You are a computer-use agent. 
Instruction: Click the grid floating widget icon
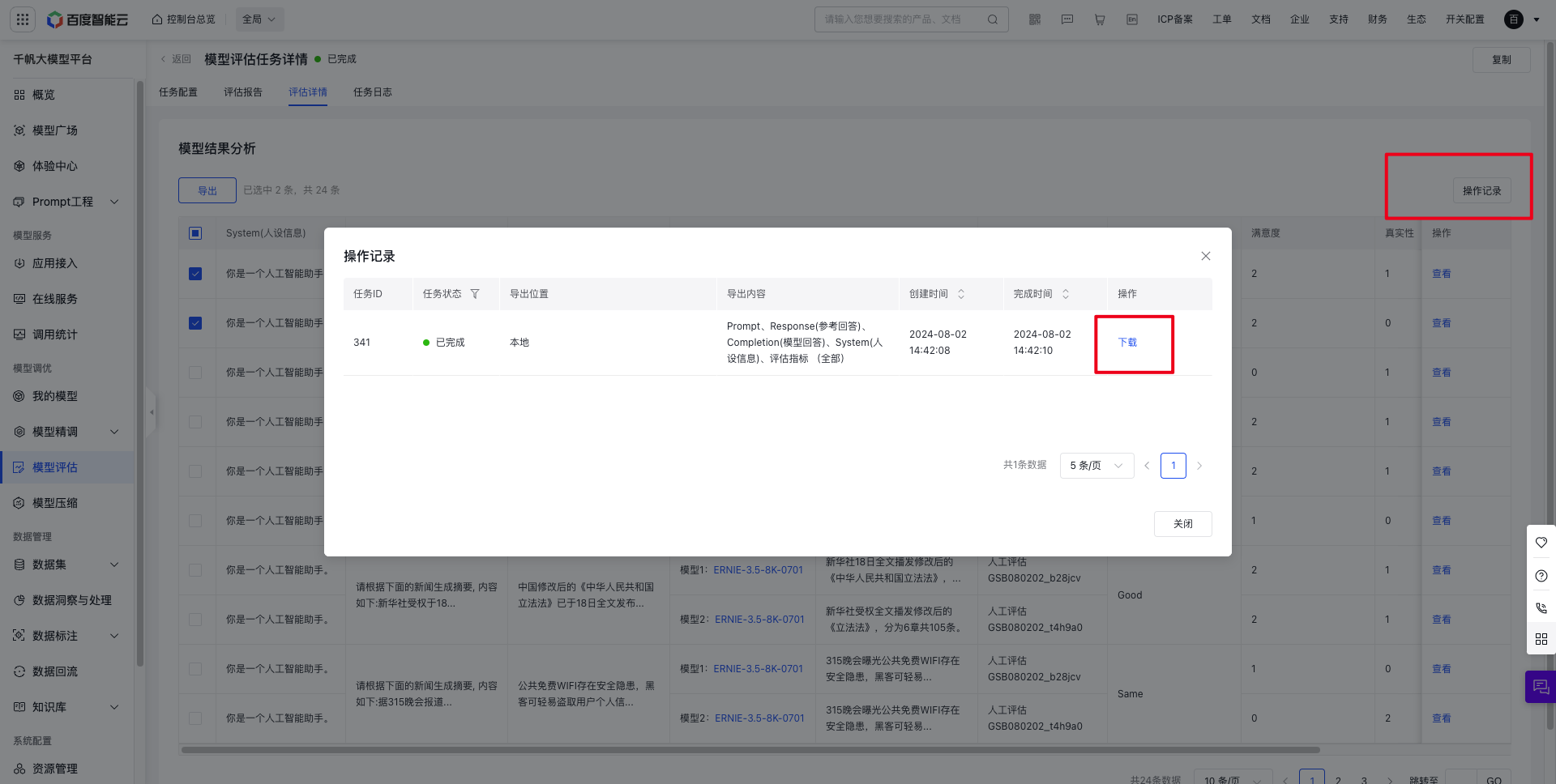[1541, 639]
